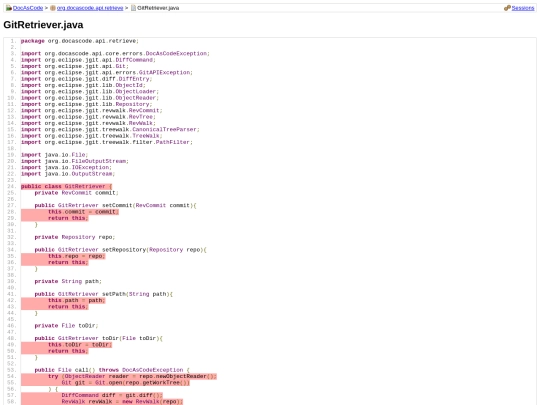Click the RevWalk import line
Image resolution: width=540 pixels, height=405 pixels.
(88, 123)
